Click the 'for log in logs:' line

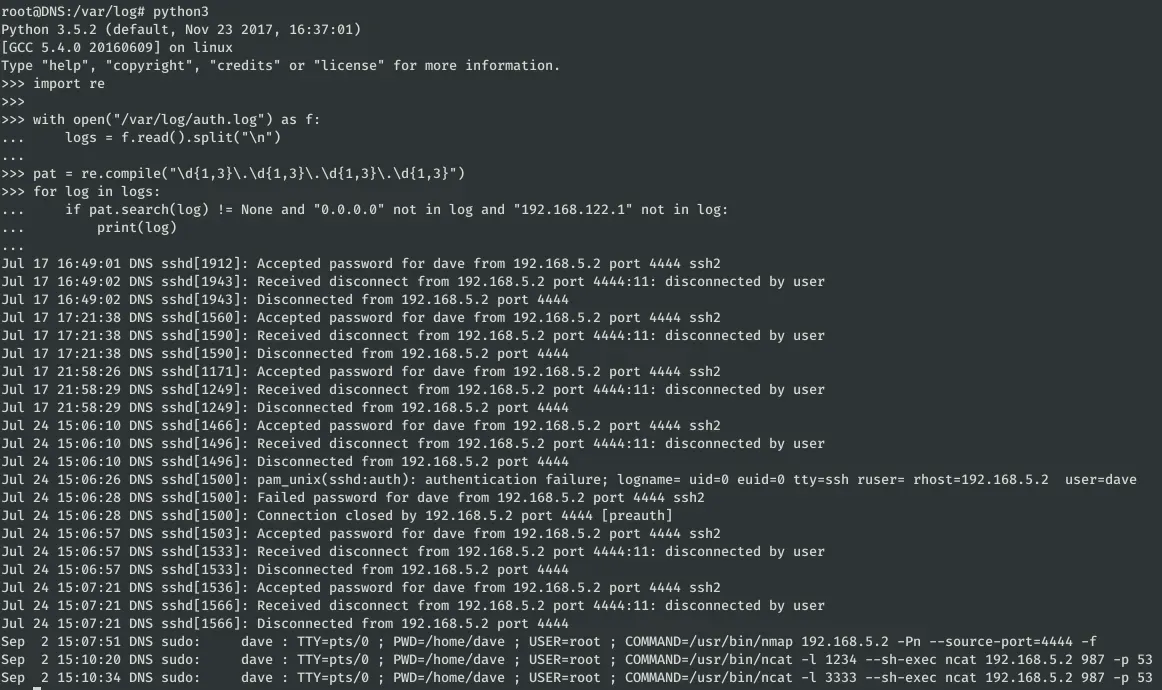coord(96,191)
